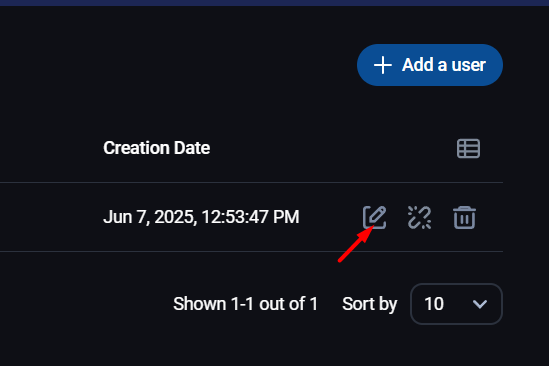Click the Add a user button
Image resolution: width=549 pixels, height=366 pixels.
click(430, 65)
